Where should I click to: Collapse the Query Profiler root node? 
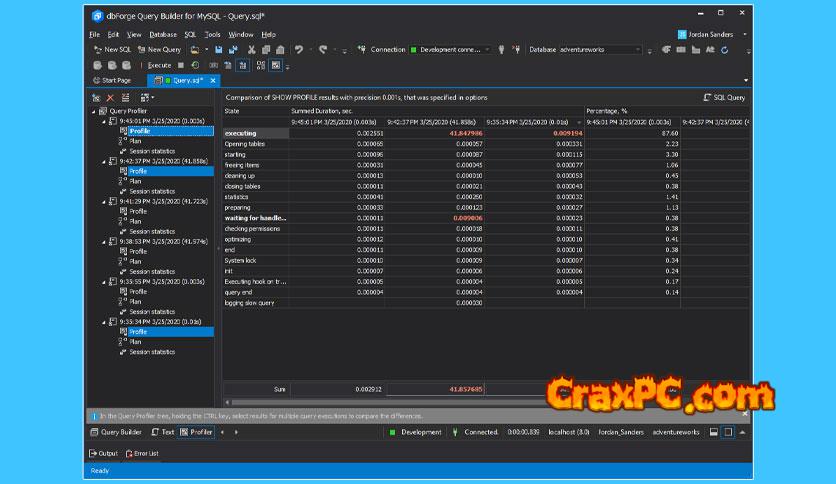[94, 111]
